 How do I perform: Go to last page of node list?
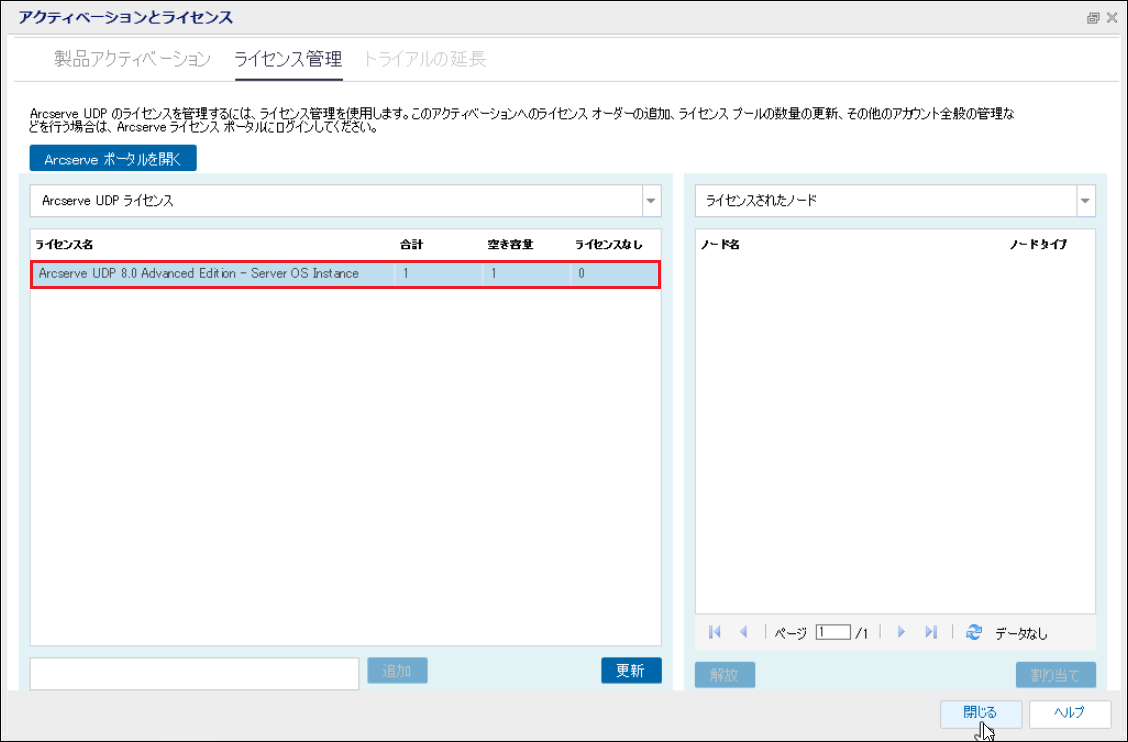pos(931,632)
